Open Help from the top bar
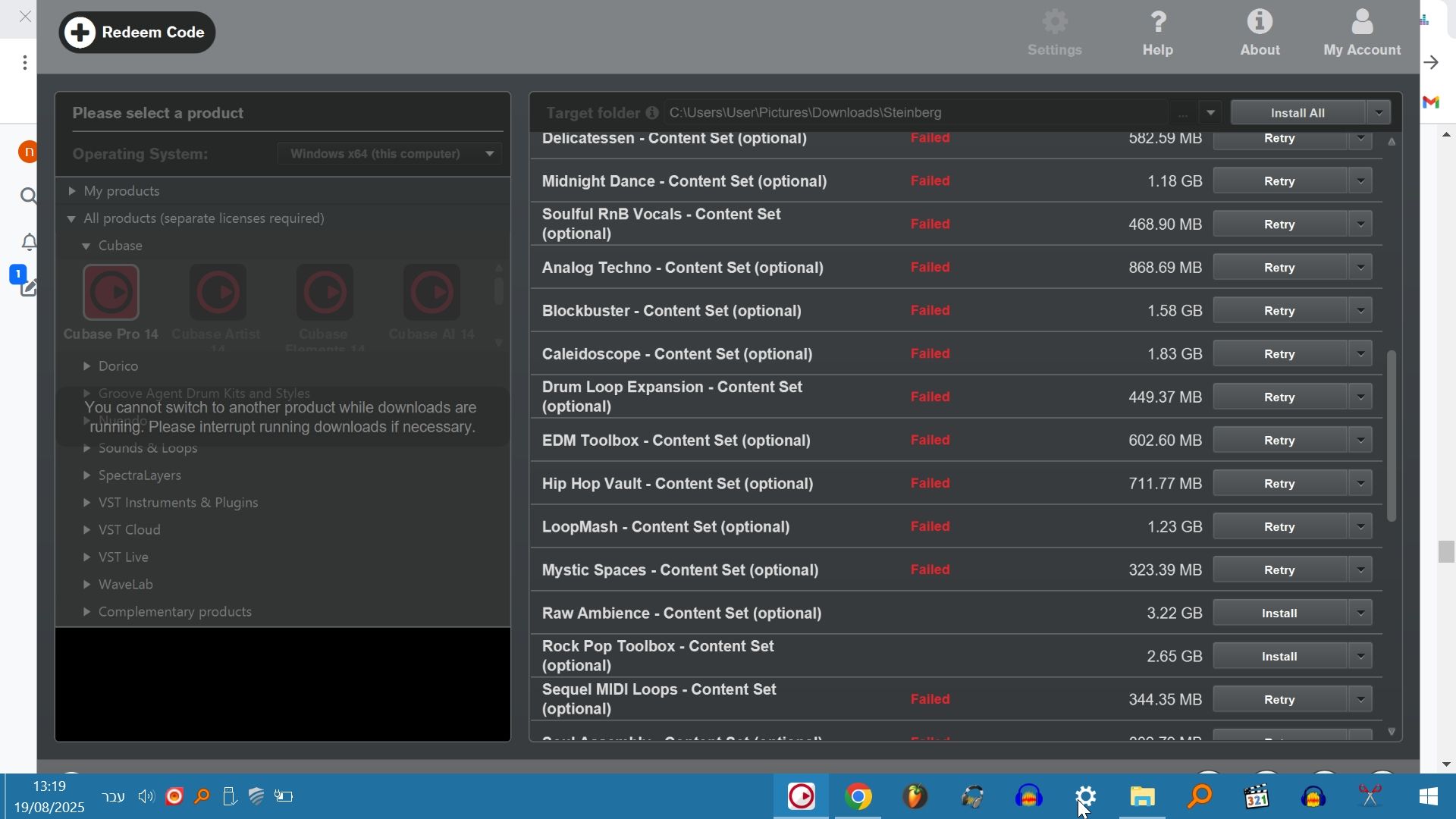Viewport: 1456px width, 819px height. [x=1157, y=33]
